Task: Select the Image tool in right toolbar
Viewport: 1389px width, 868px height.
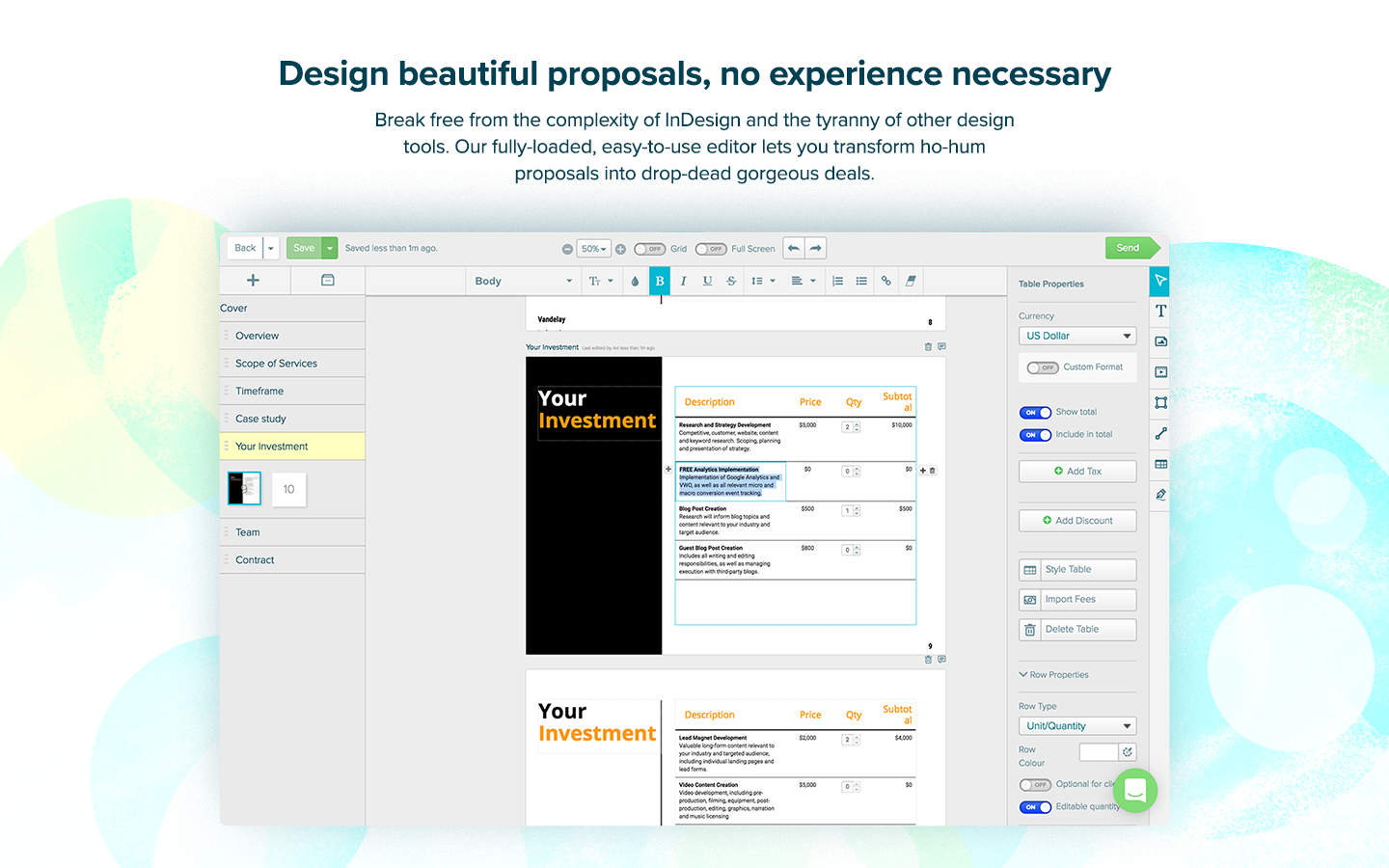Action: tap(1160, 341)
